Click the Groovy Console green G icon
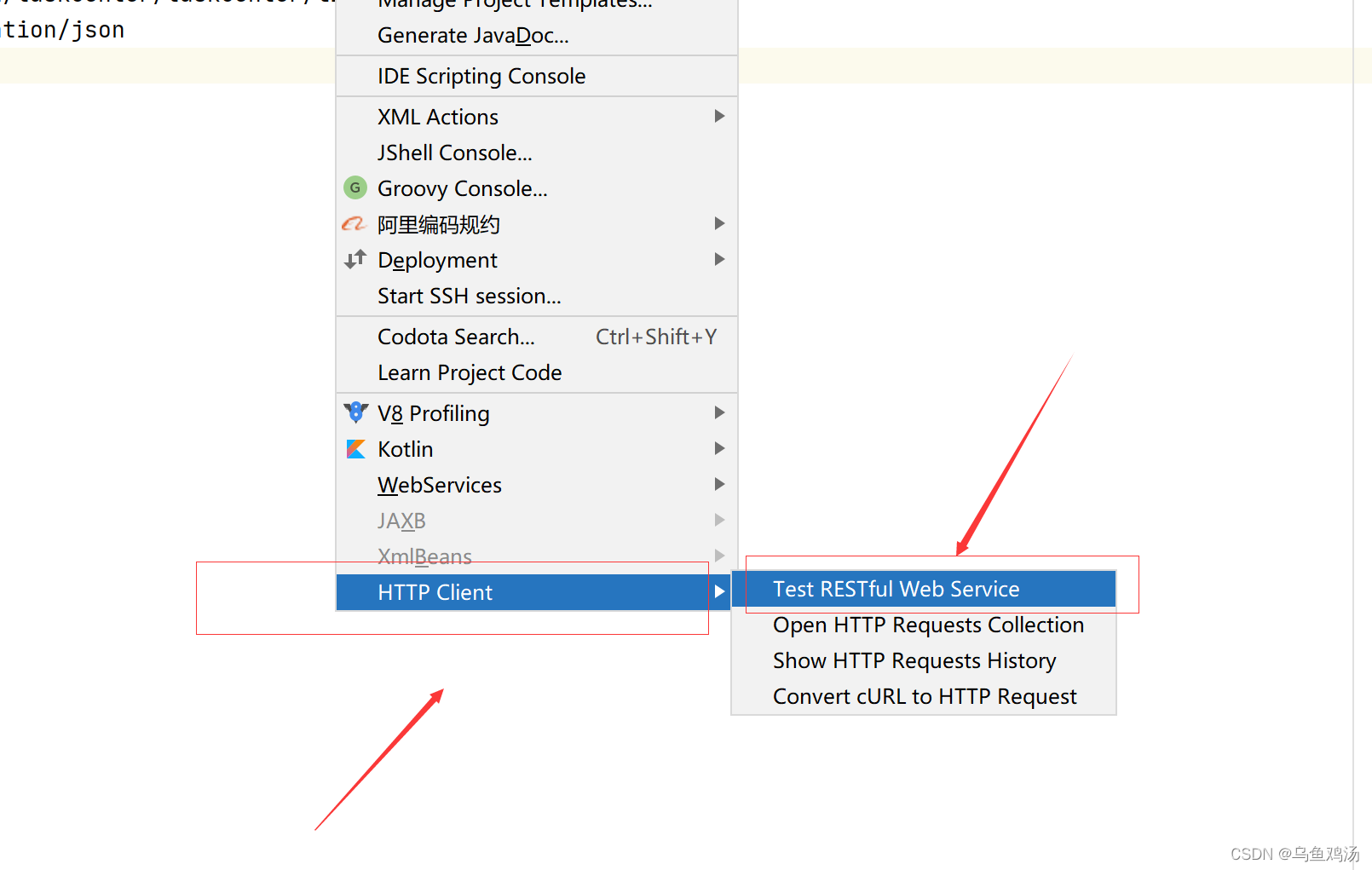Screen dimensions: 1372x870 (x=355, y=187)
